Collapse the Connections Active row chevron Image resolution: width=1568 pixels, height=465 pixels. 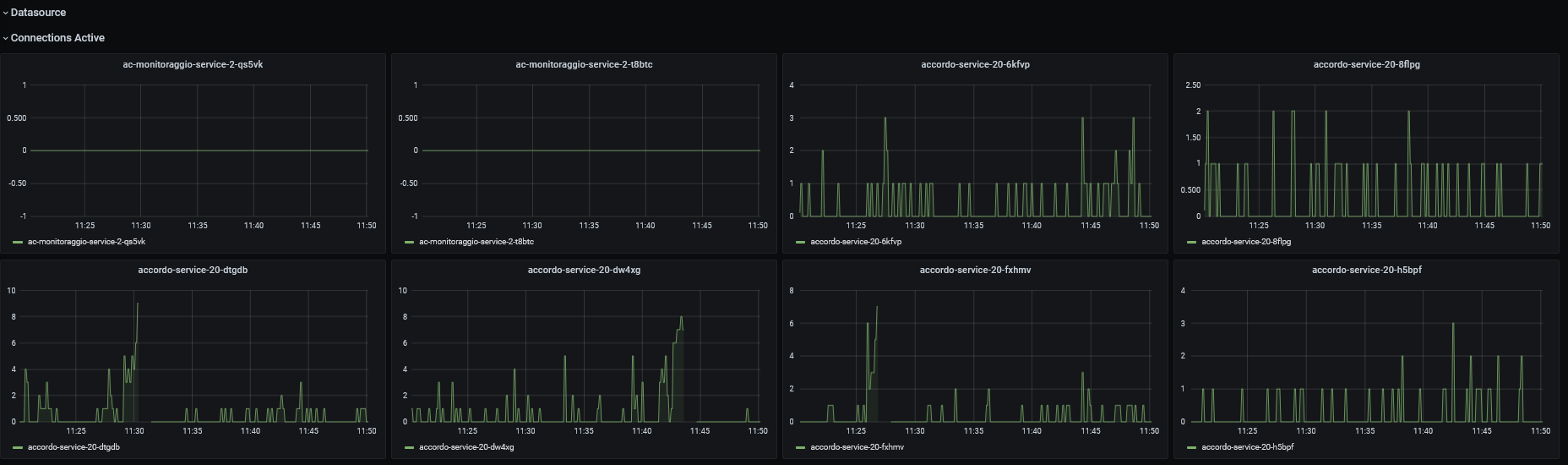5,38
